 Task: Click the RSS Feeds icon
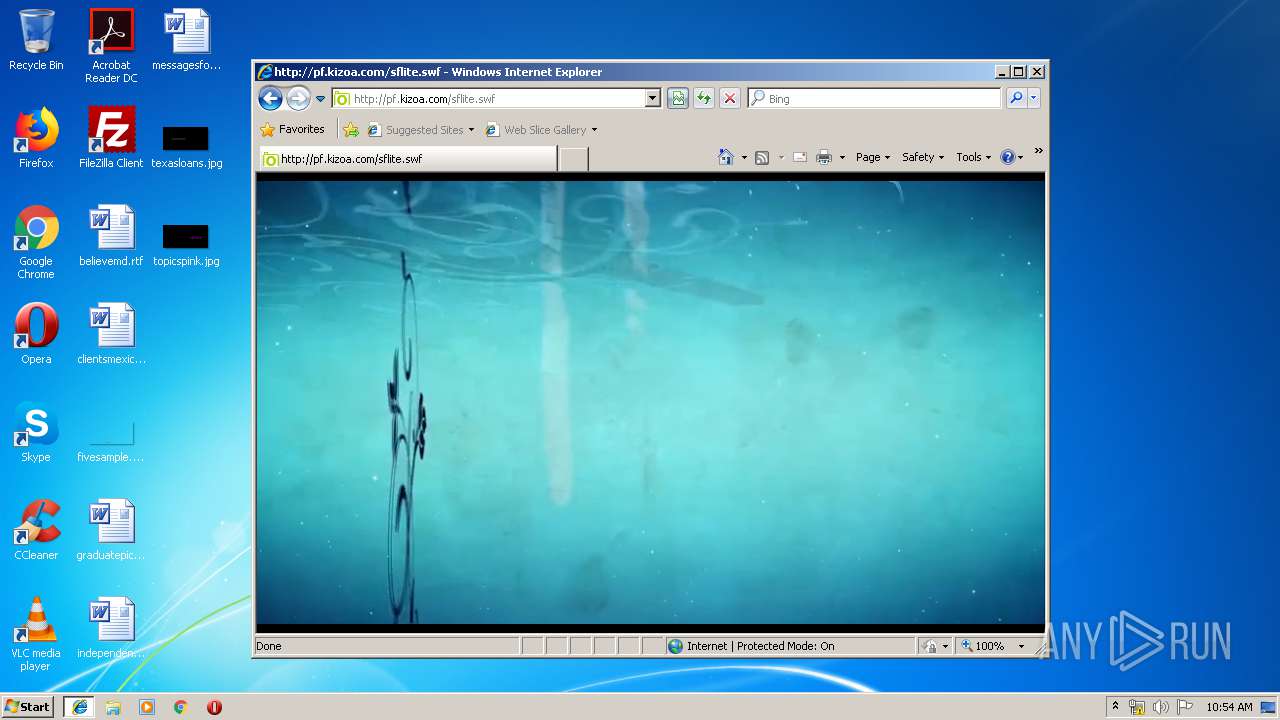pyautogui.click(x=762, y=157)
